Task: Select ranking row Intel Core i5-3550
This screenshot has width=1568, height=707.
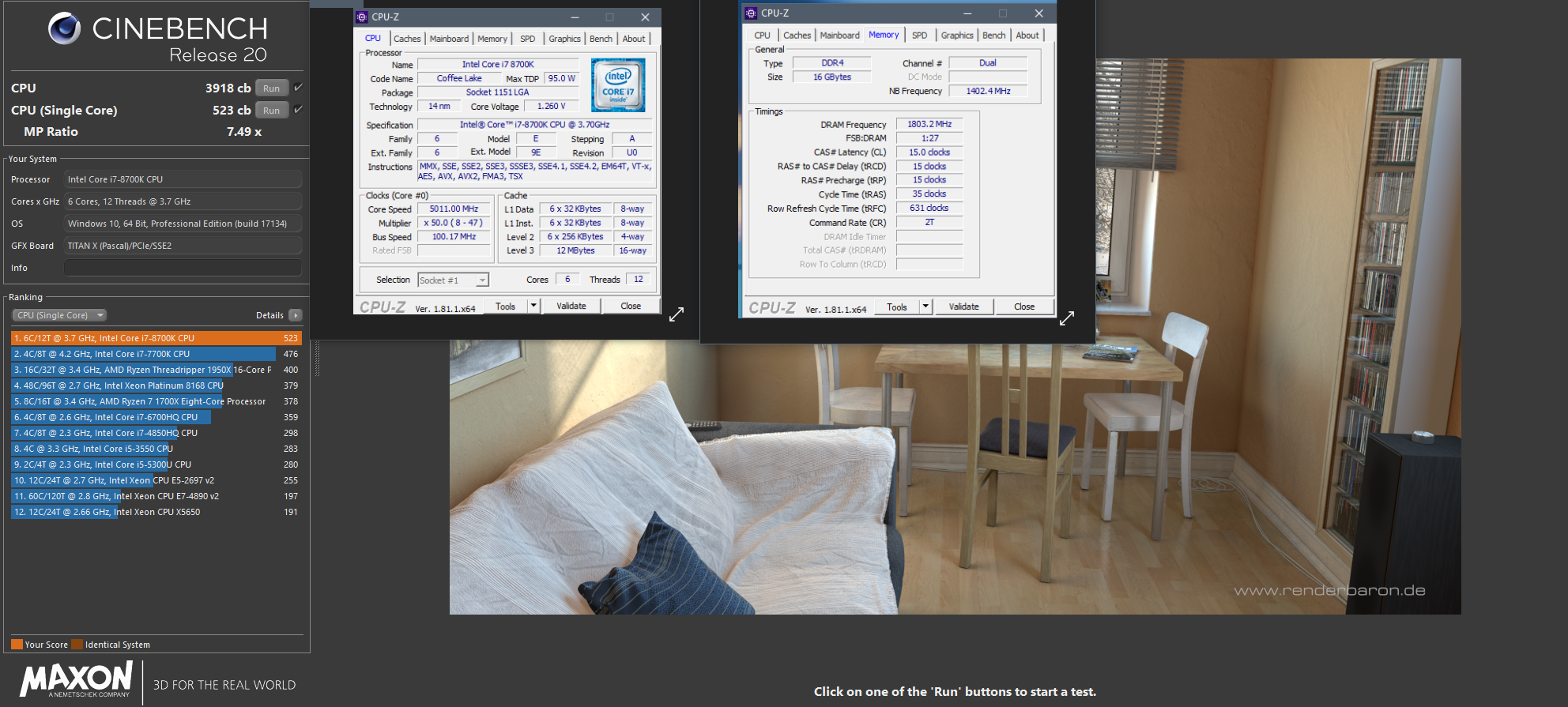Action: [156, 449]
